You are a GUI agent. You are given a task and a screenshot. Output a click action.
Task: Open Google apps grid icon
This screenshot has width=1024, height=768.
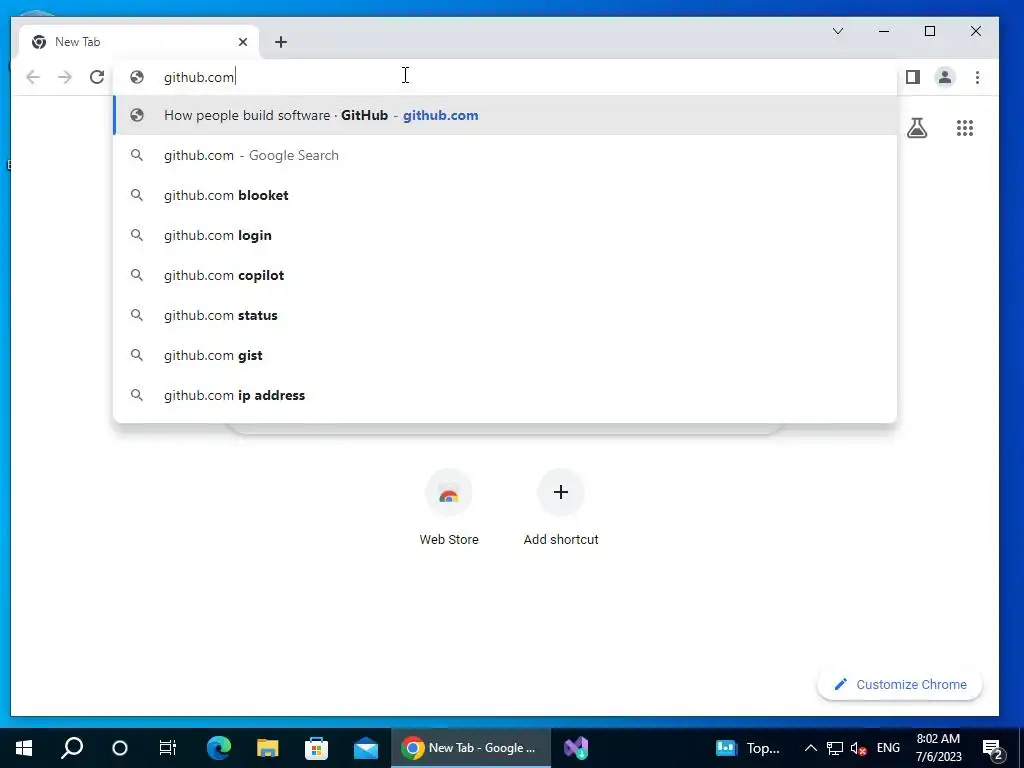tap(965, 128)
